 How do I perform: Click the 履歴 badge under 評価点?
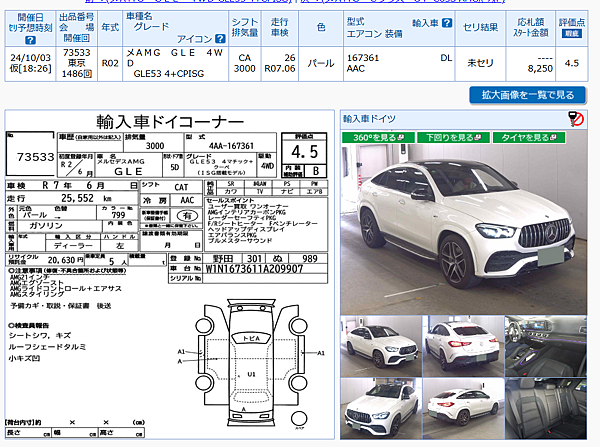572,33
